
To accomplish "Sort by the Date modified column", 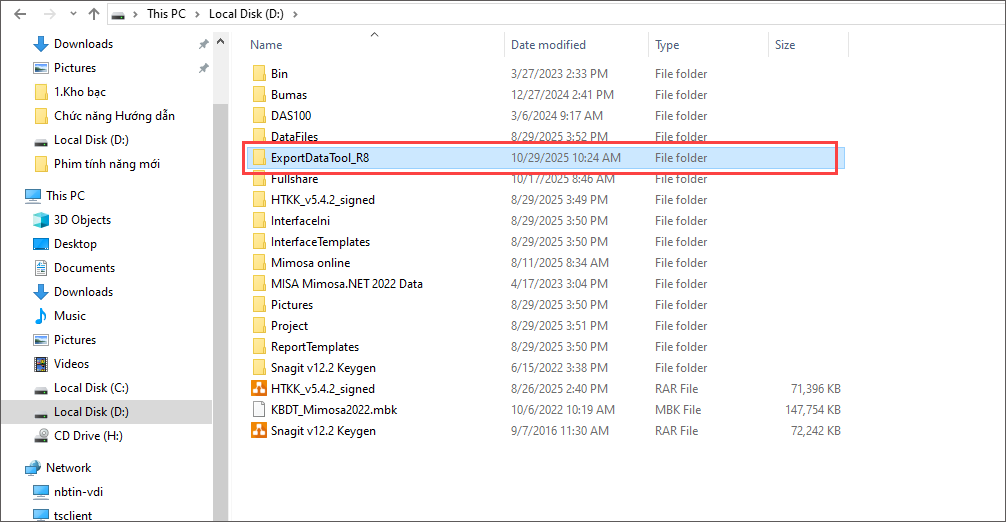I will tap(548, 45).
